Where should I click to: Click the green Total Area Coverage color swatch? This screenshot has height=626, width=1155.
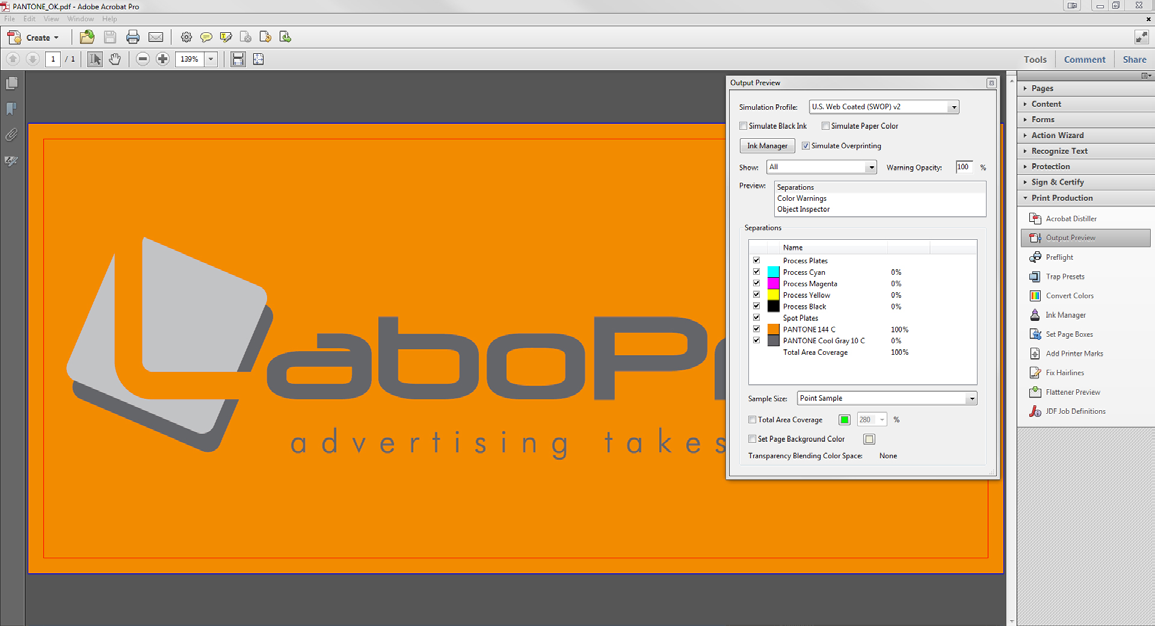tap(844, 420)
